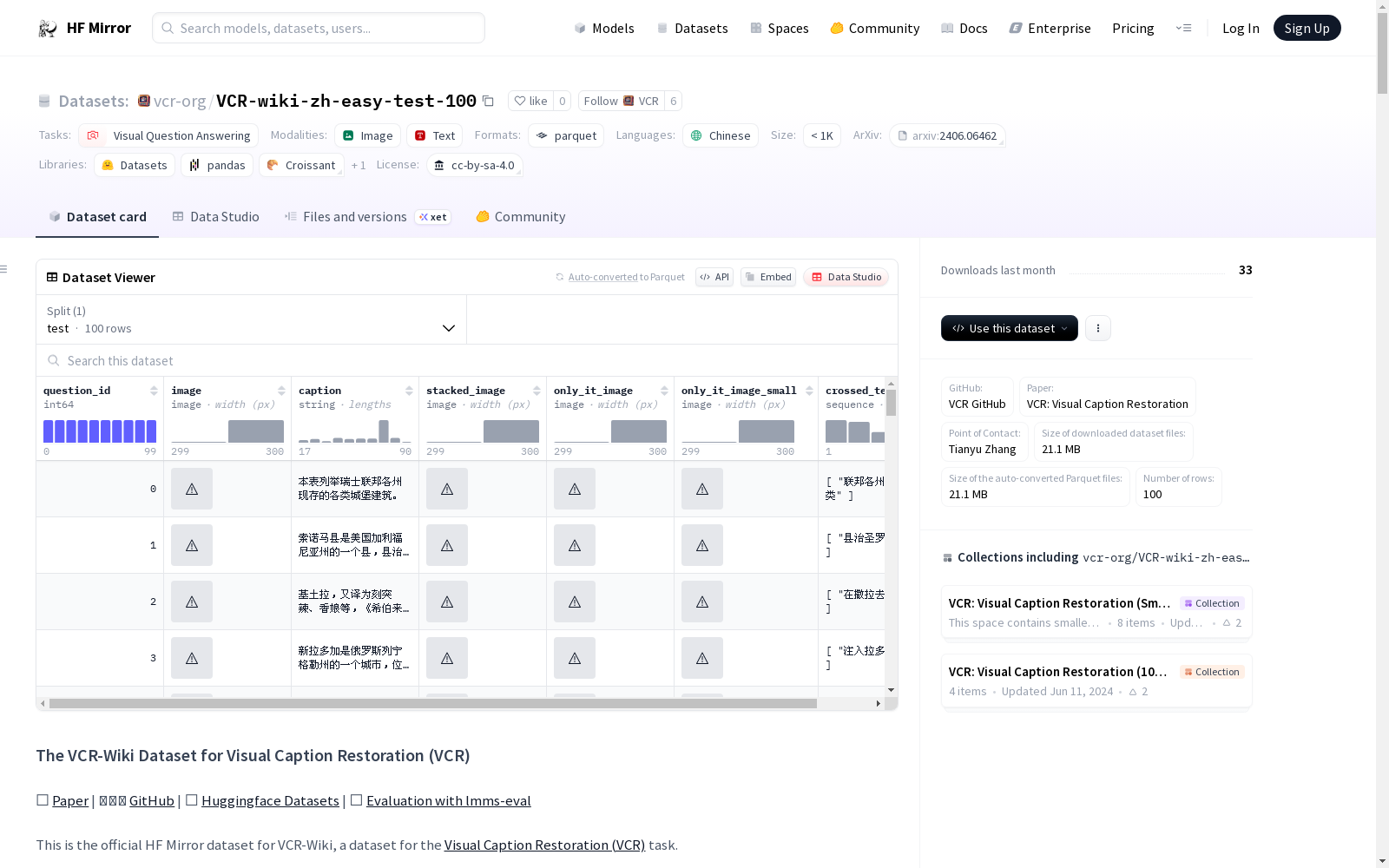This screenshot has height=868, width=1389.
Task: Open the more options kebab beside Use this dataset
Action: tap(1098, 328)
